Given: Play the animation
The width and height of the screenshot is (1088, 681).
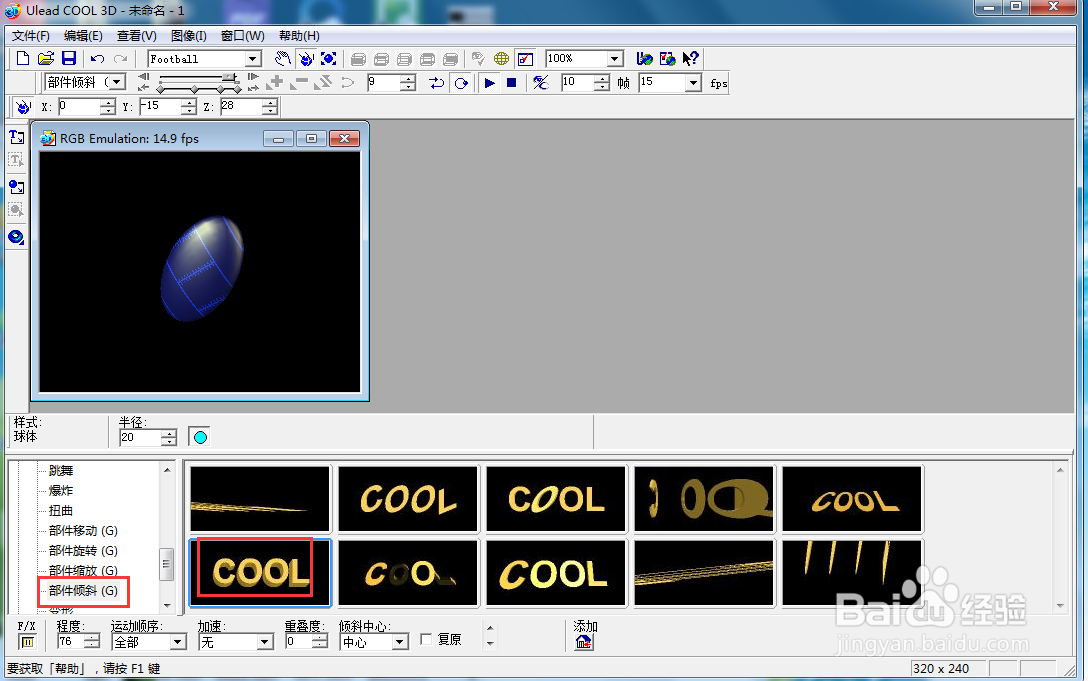Looking at the screenshot, I should [x=489, y=83].
